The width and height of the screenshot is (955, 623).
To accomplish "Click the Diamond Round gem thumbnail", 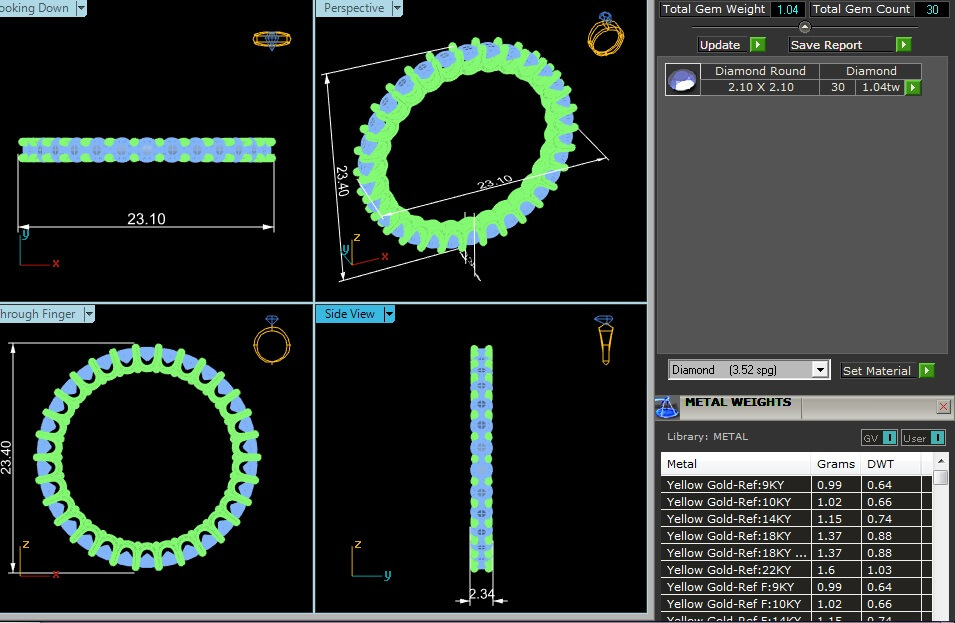I will tap(682, 80).
